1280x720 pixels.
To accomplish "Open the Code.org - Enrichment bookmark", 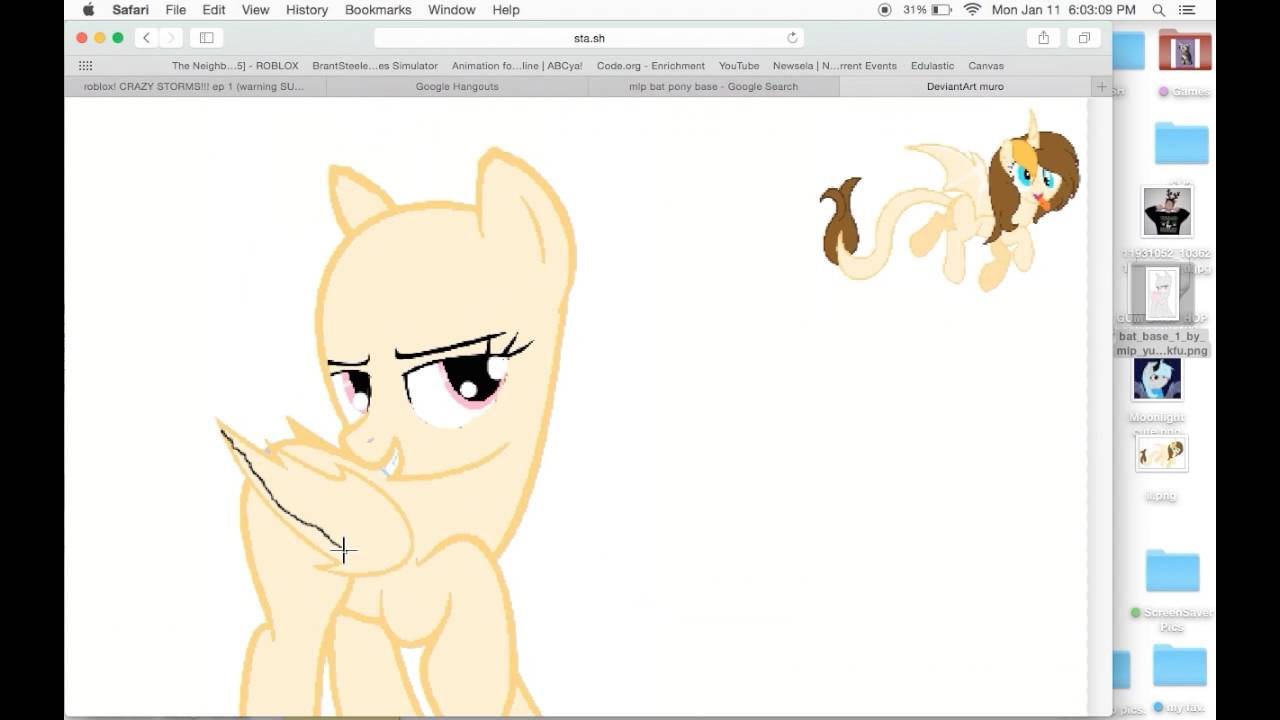I will [650, 66].
